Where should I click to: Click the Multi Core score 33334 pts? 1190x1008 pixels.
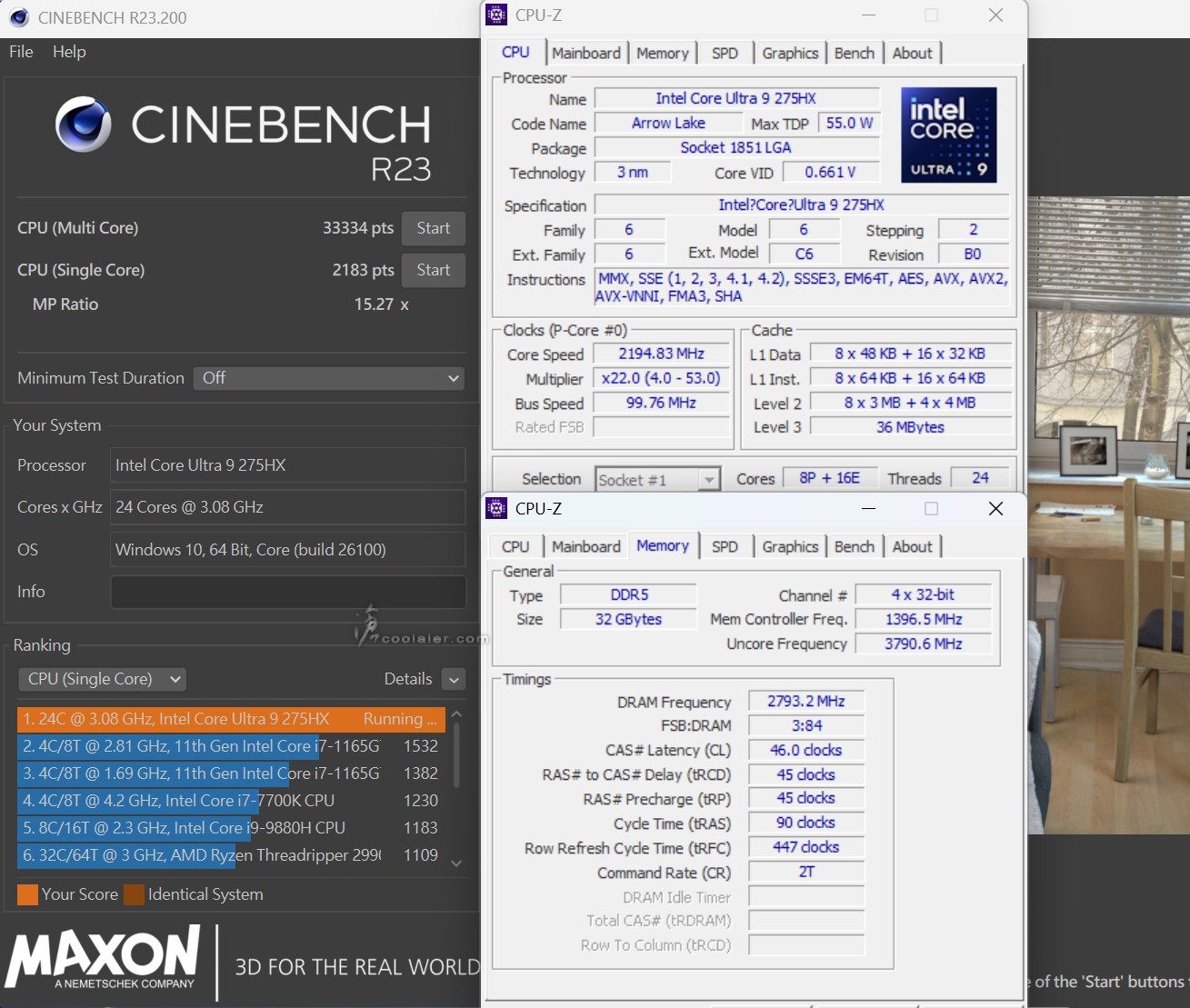[358, 228]
